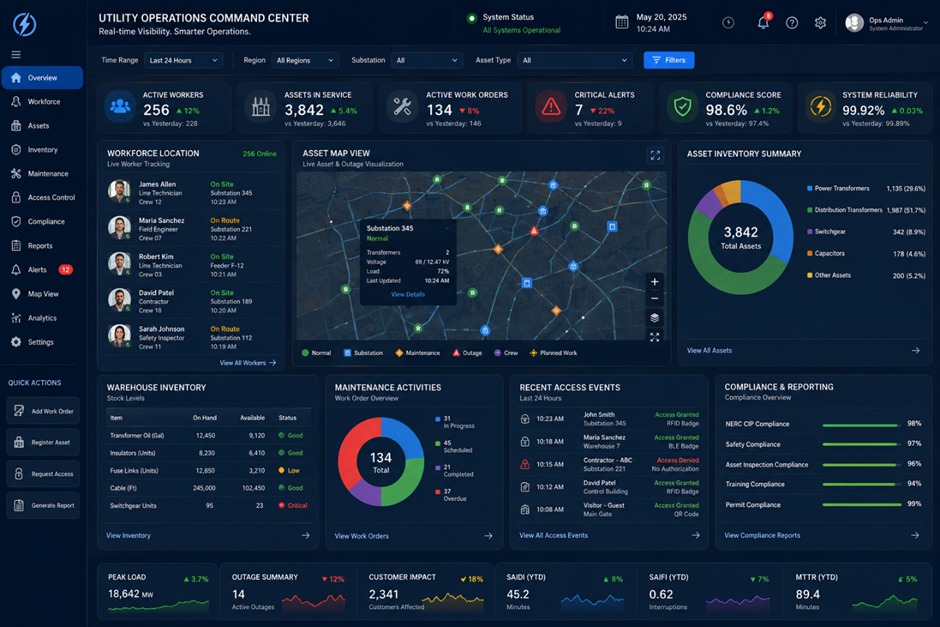The width and height of the screenshot is (940, 627).
Task: Open the Asset Type dropdown
Action: tap(574, 60)
